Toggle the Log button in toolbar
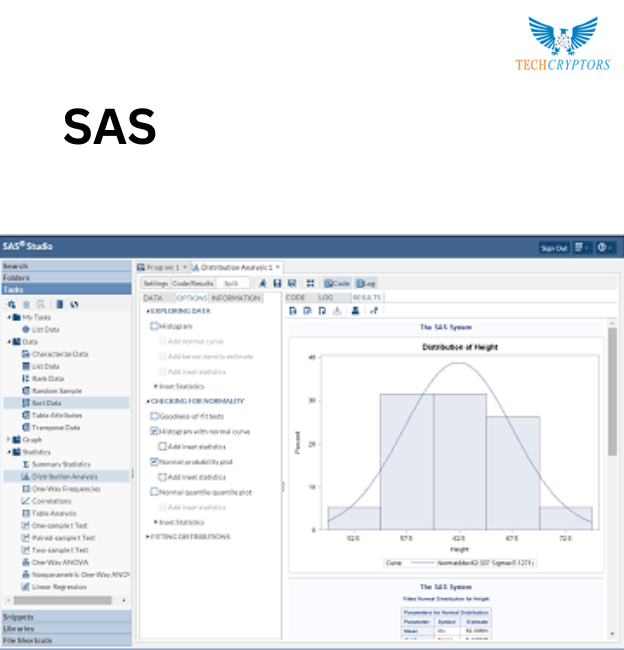 (366, 283)
